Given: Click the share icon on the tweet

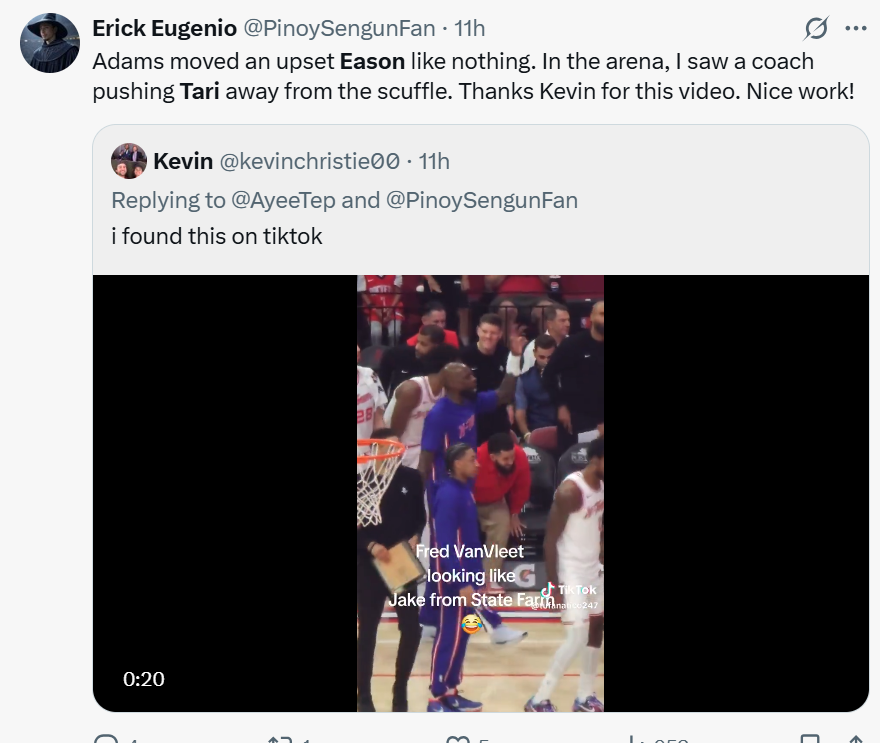Looking at the screenshot, I should coord(855,740).
